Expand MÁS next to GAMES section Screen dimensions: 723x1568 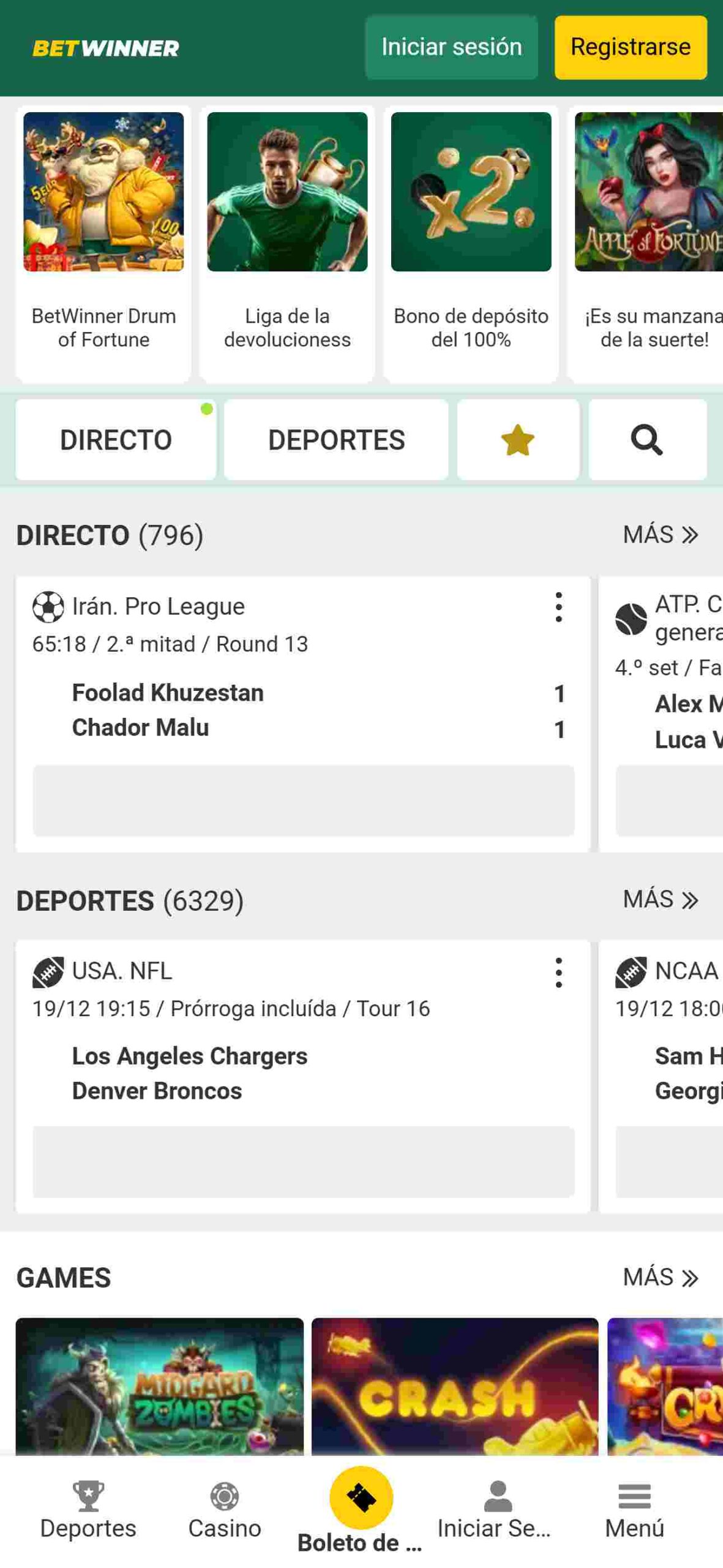660,1278
